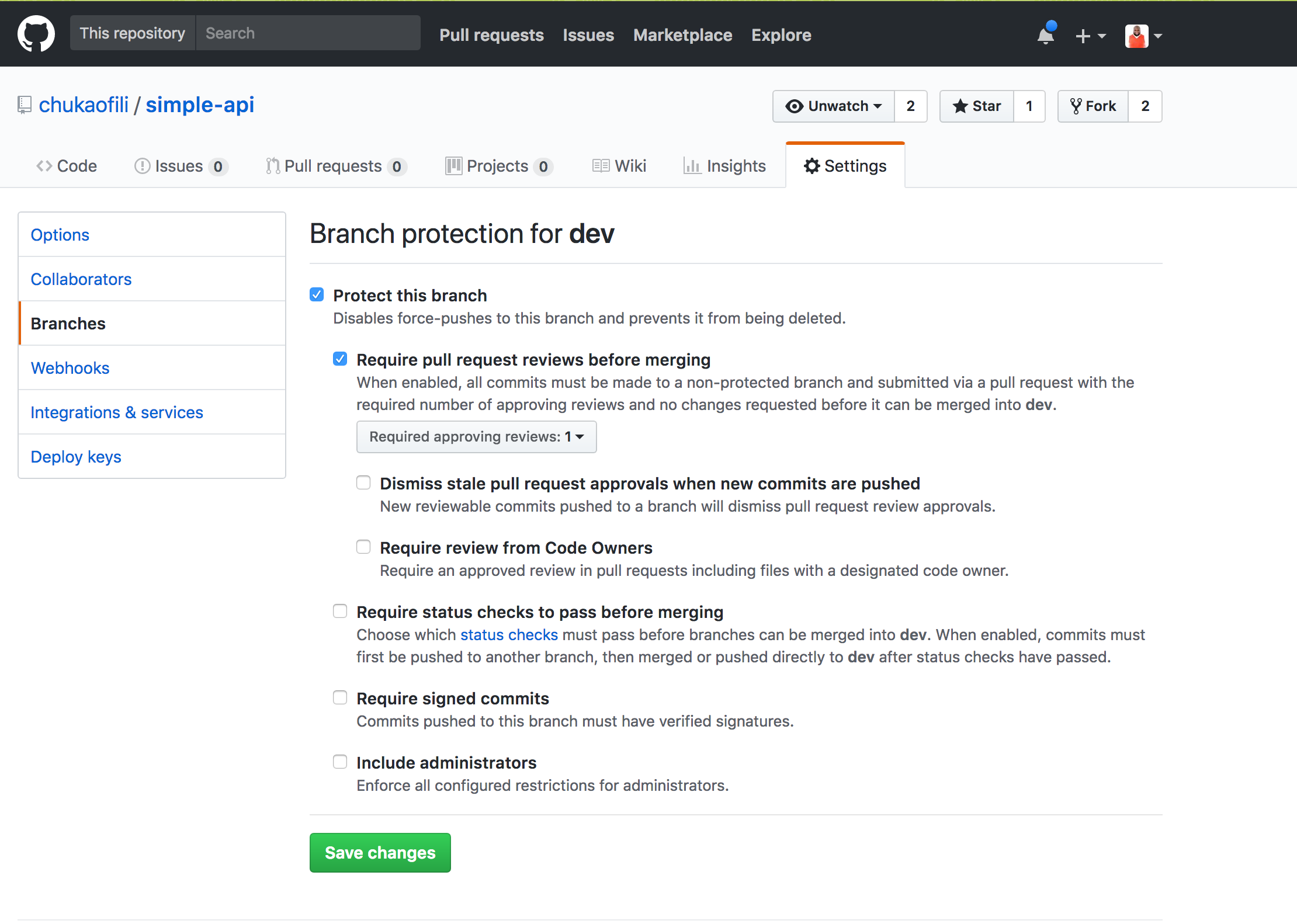
Task: Click the GitHub Octocat logo
Action: pos(36,33)
